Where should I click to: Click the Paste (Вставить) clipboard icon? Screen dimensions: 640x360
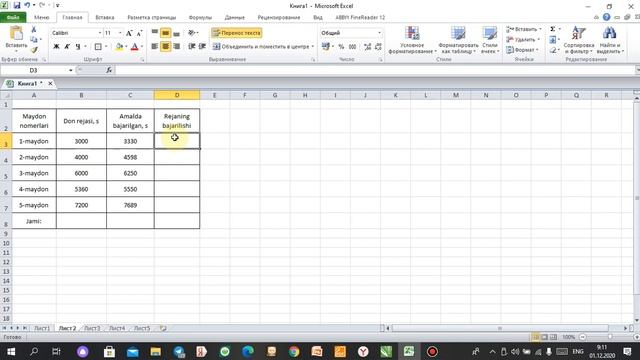pyautogui.click(x=16, y=33)
